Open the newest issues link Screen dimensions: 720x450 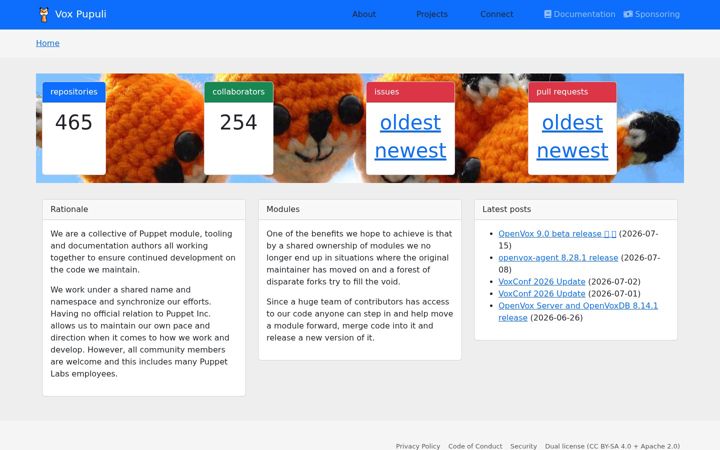[411, 151]
